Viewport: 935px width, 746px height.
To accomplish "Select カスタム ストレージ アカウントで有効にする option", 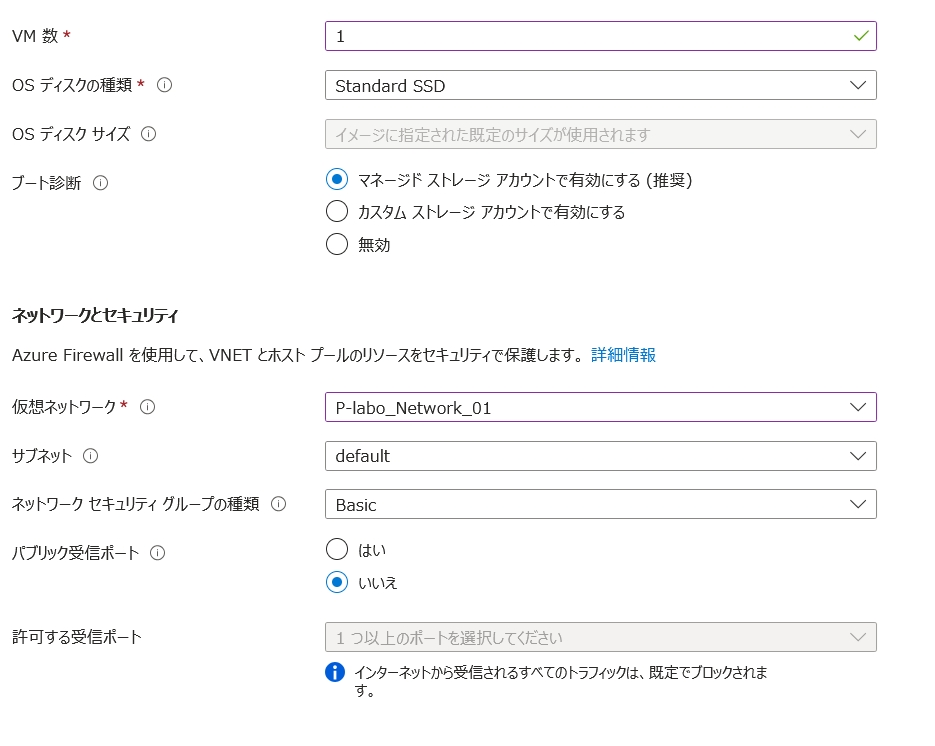I will (337, 212).
